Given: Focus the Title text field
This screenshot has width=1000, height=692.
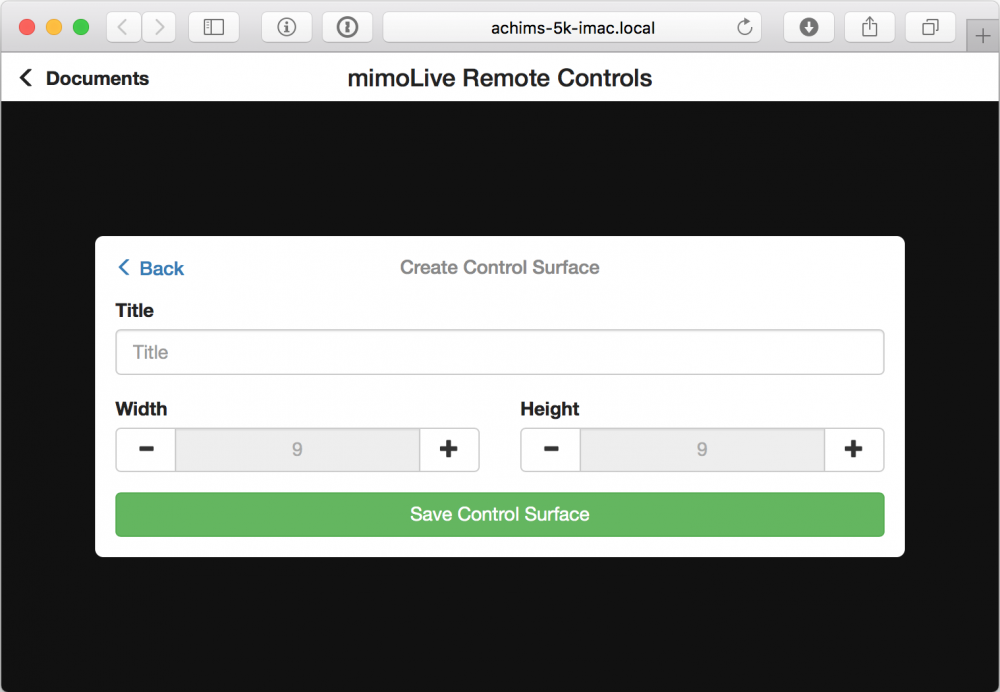Looking at the screenshot, I should coord(499,352).
